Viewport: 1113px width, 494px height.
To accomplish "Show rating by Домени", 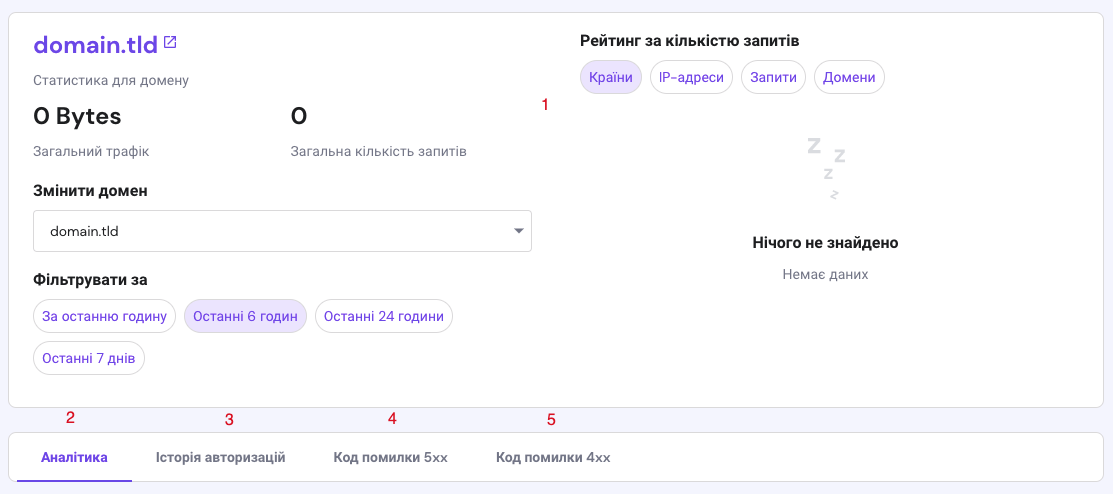I will [849, 77].
